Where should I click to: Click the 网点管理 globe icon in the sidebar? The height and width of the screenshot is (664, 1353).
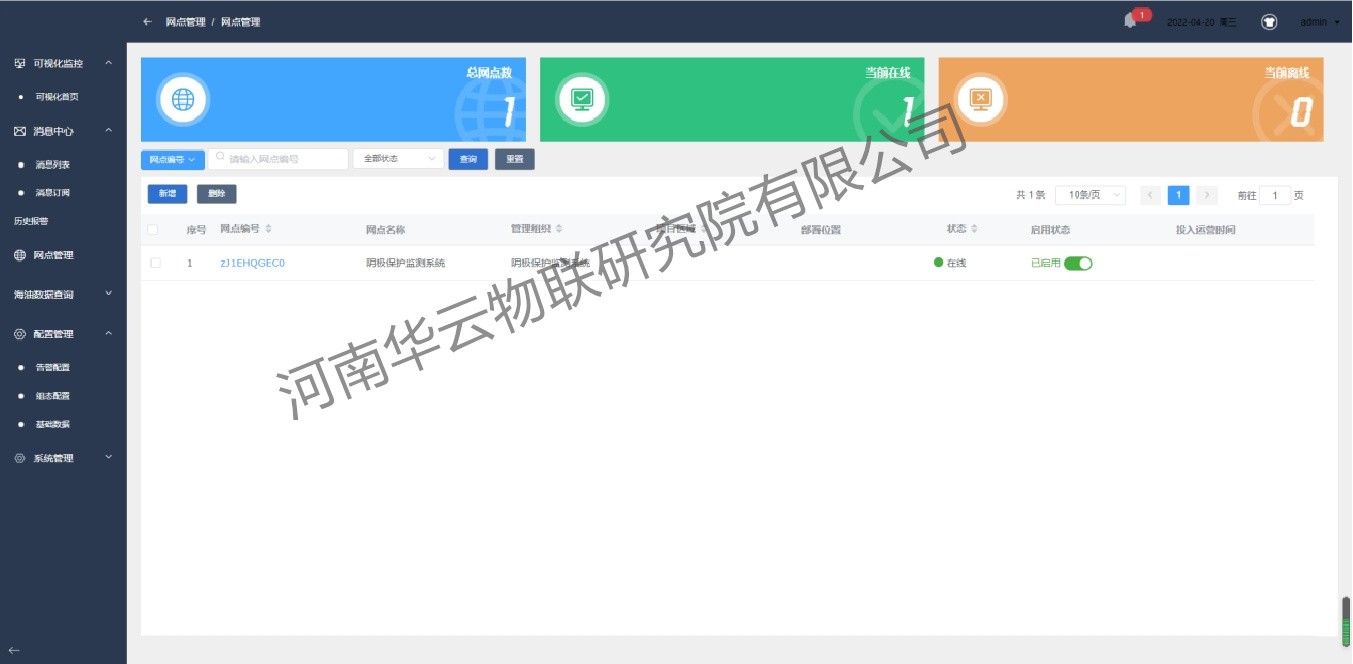[19, 255]
